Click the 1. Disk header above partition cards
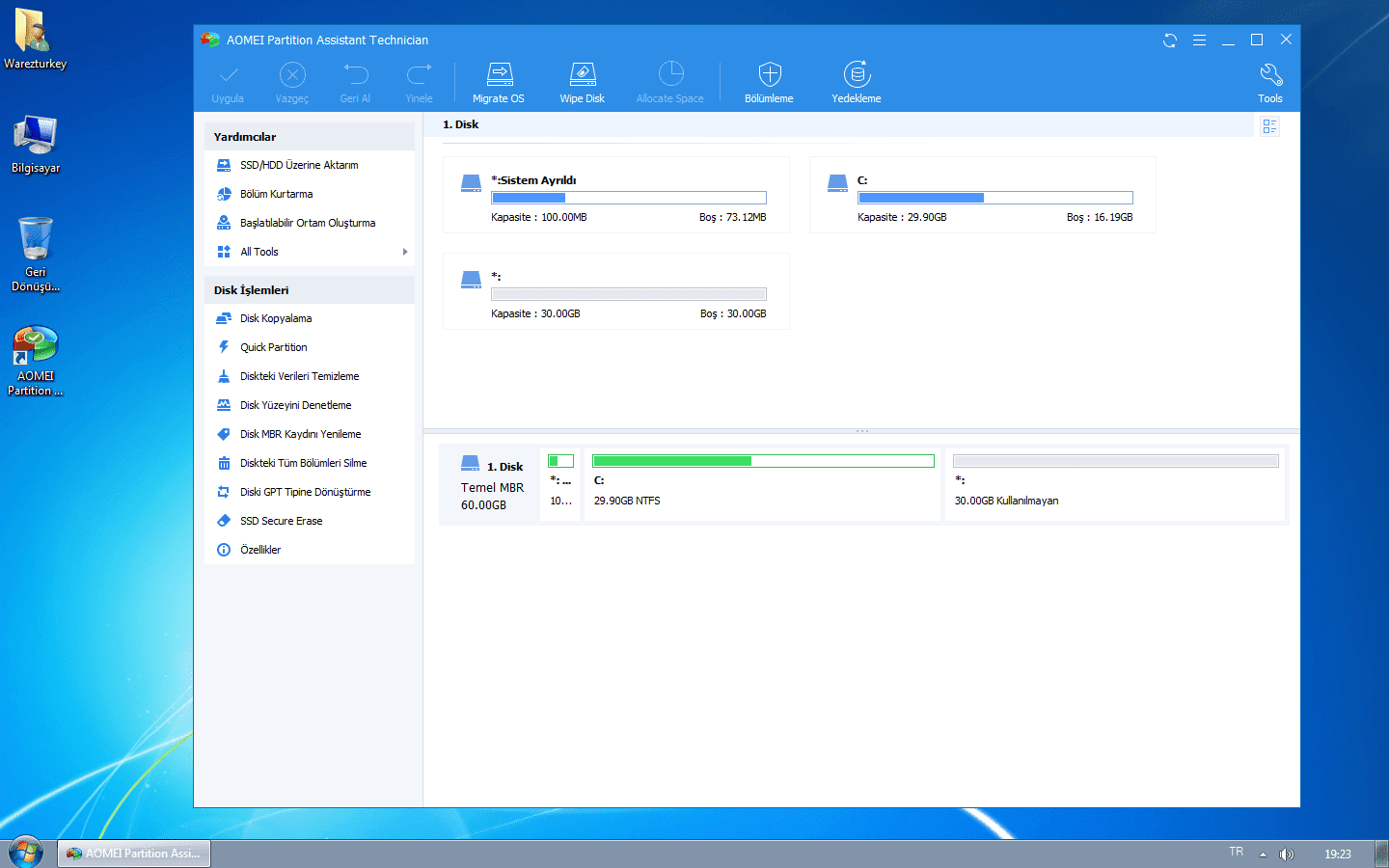Viewport: 1389px width, 868px height. click(x=461, y=124)
